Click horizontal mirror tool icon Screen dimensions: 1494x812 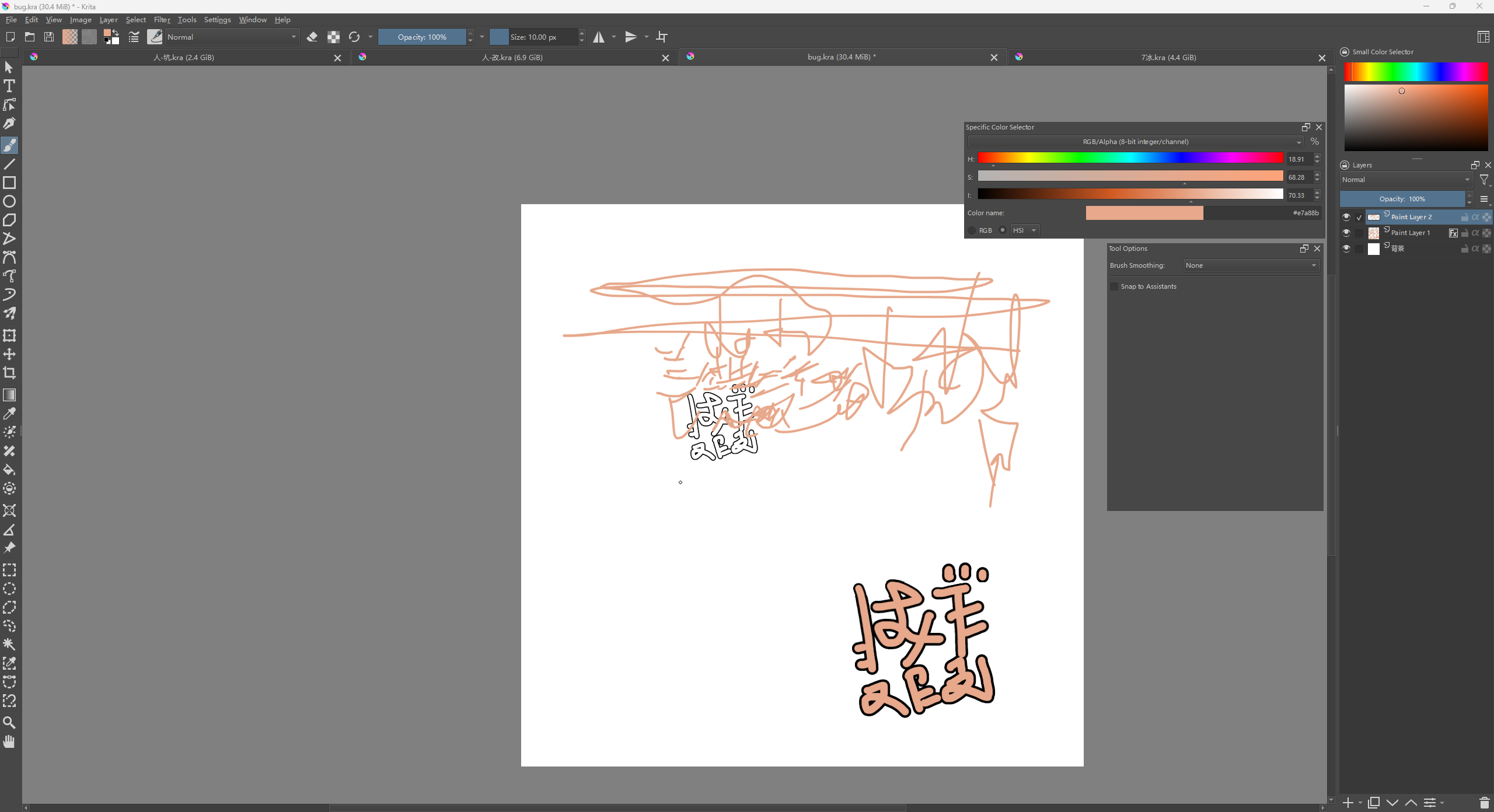point(599,37)
